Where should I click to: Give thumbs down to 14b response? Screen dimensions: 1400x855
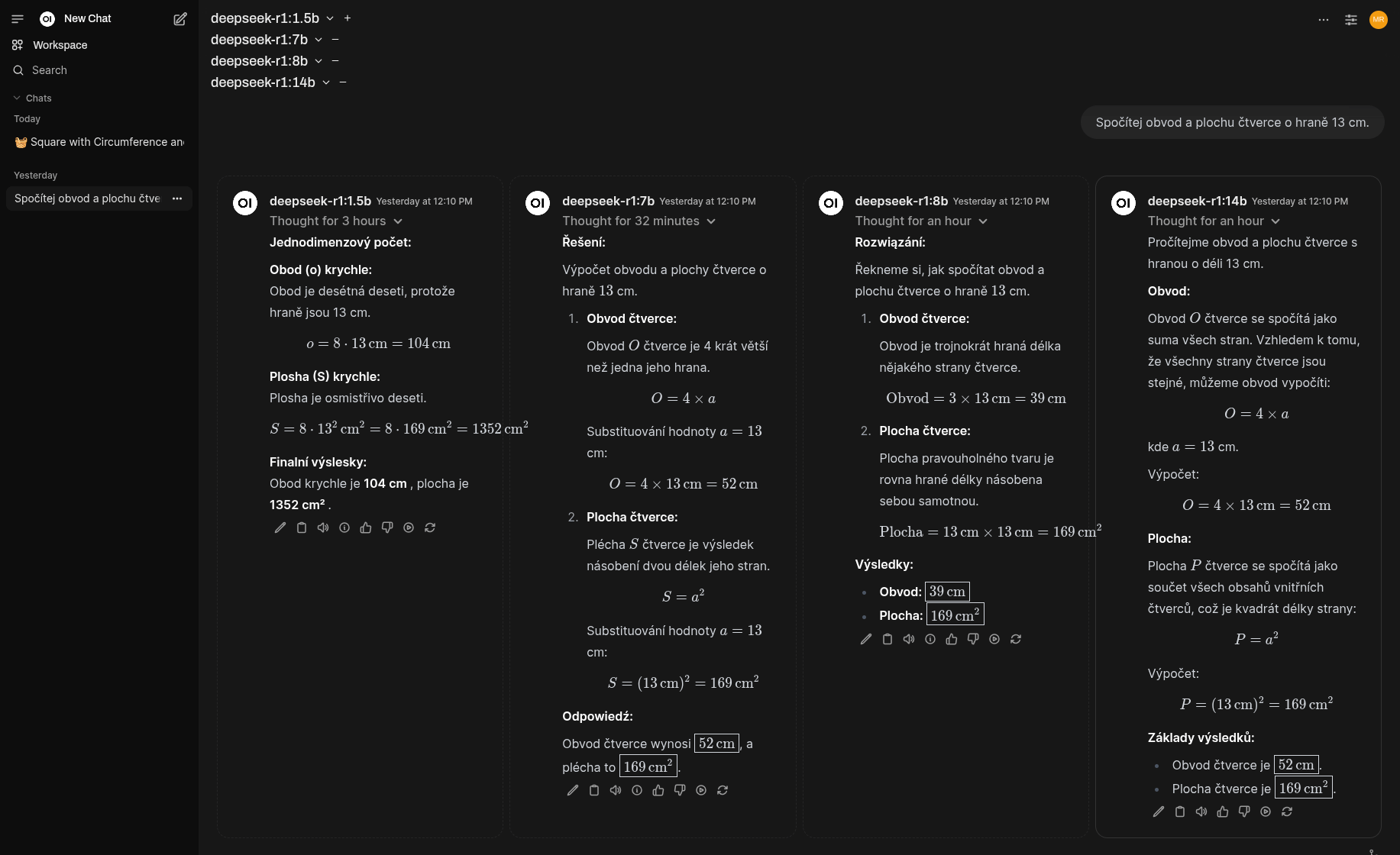[1244, 811]
